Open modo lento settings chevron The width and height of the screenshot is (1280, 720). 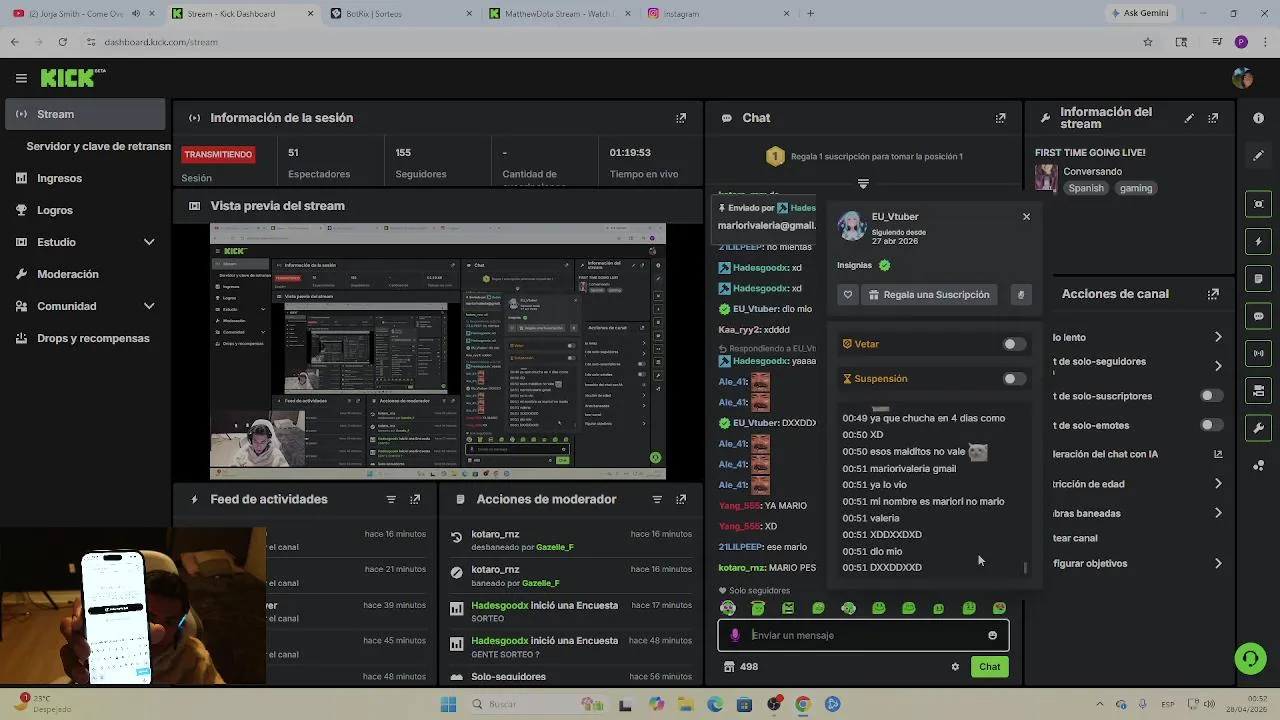tap(1218, 337)
